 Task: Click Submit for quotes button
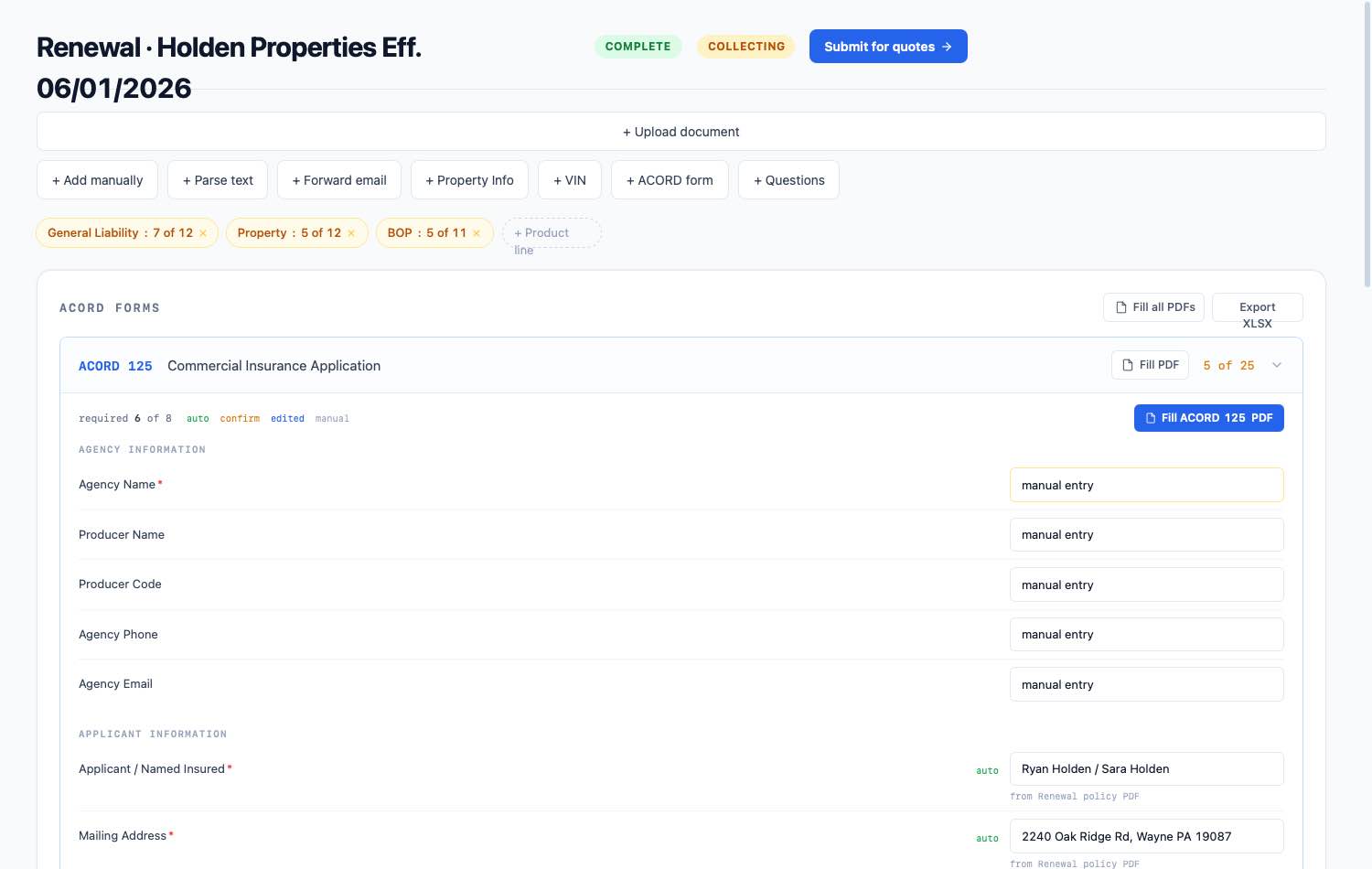tap(888, 47)
